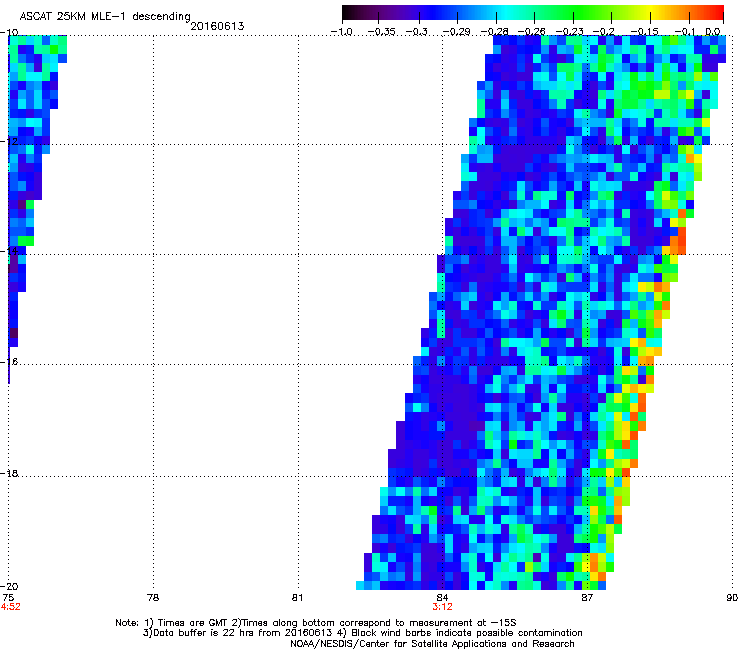740x650 pixels.
Task: Click the "-0.15" color scale label
Action: click(x=644, y=32)
